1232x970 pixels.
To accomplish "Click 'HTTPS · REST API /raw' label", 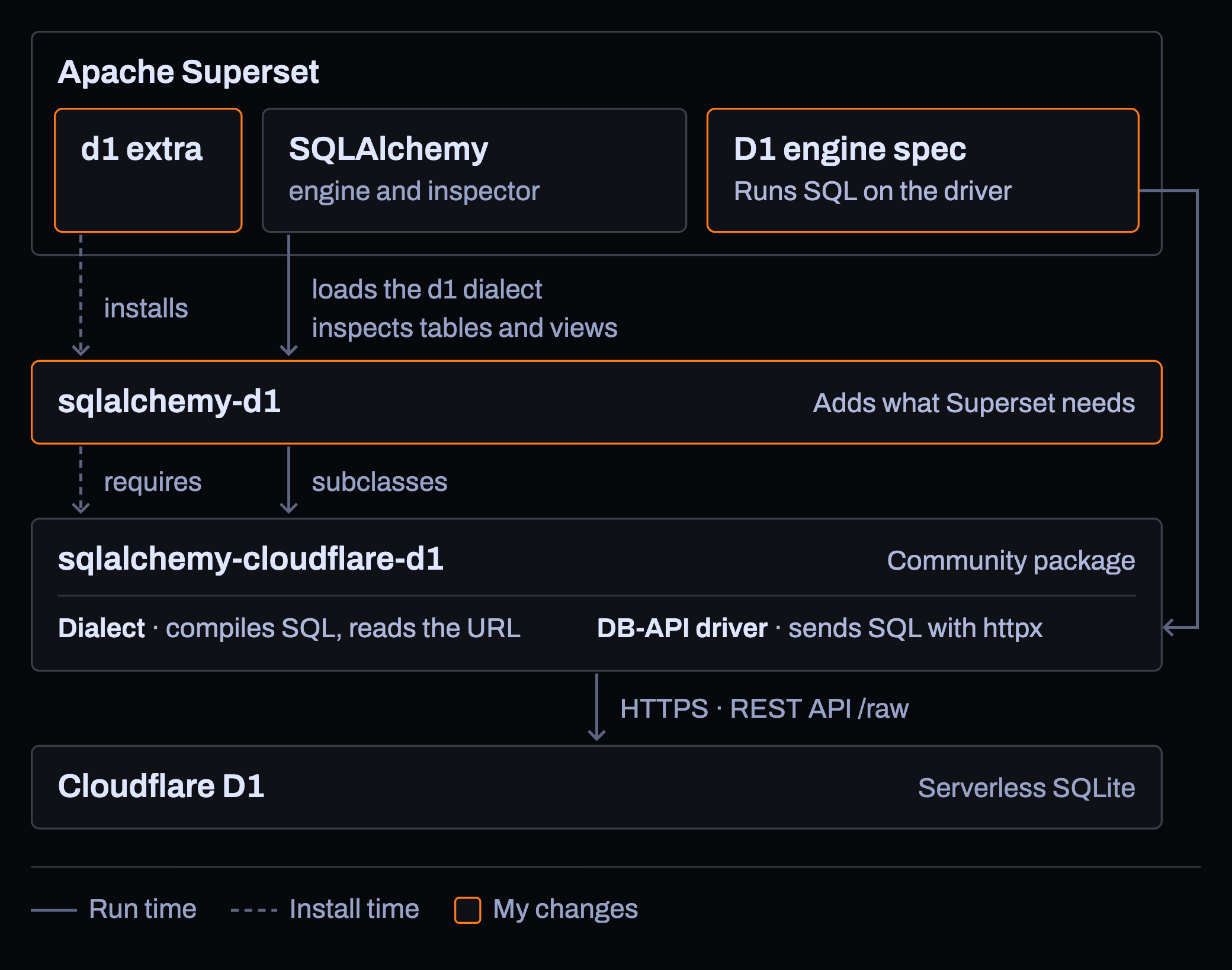I will click(x=764, y=709).
